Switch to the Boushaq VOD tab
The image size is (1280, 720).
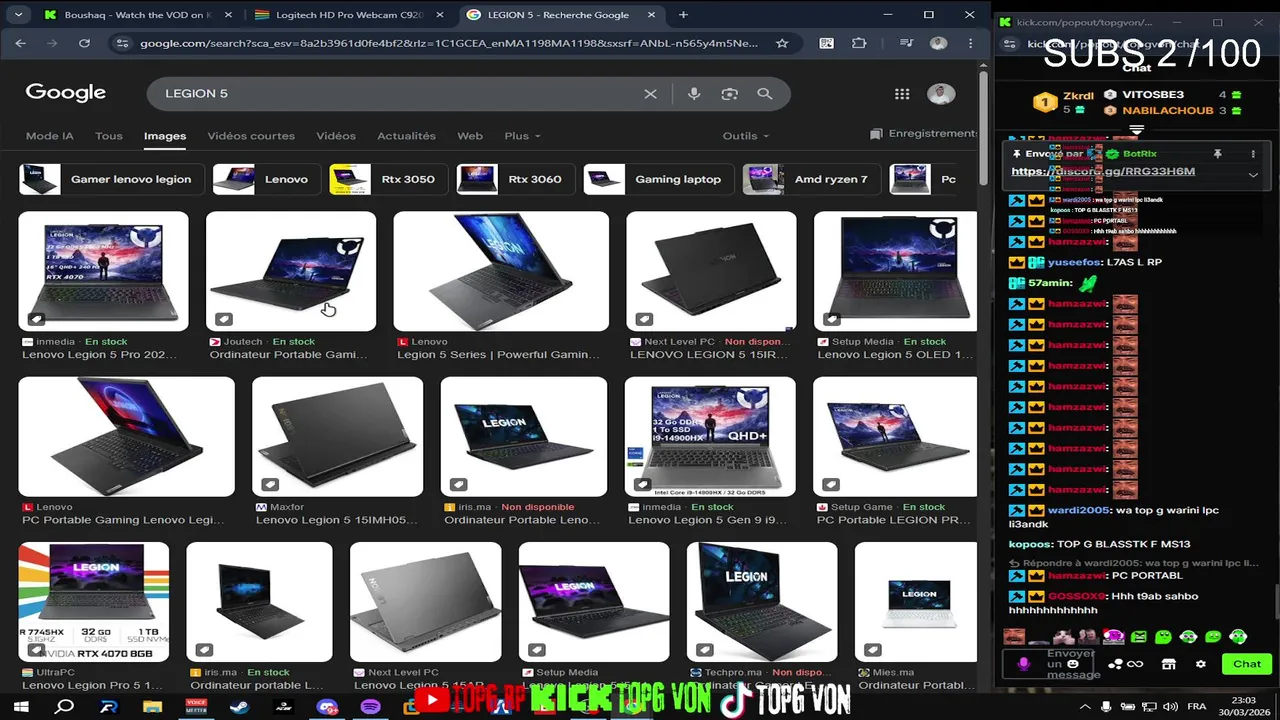[137, 15]
